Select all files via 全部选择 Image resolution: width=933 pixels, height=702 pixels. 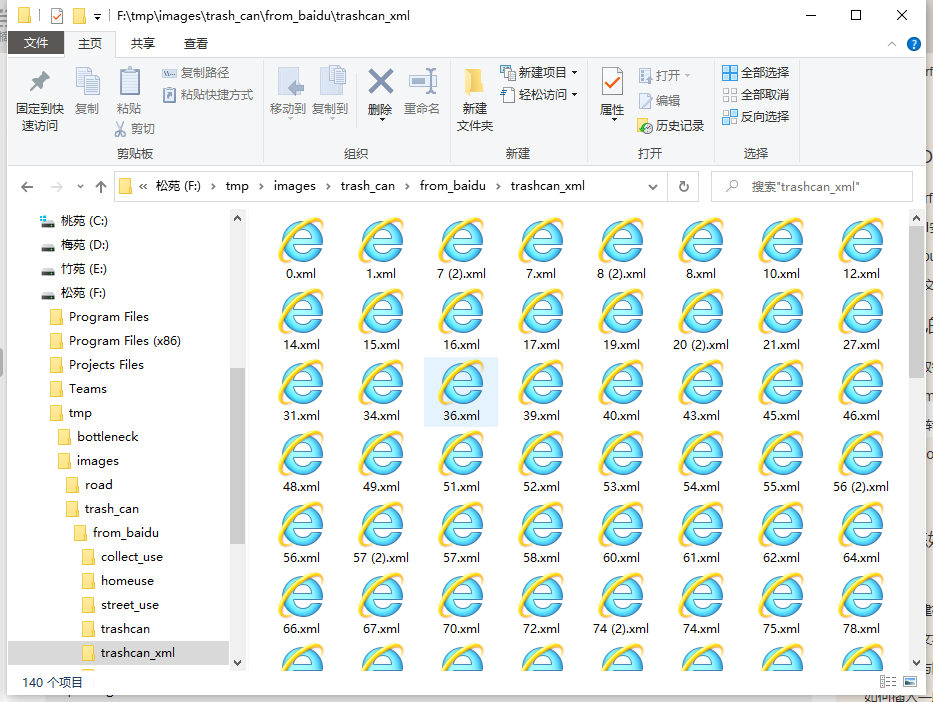click(x=755, y=73)
